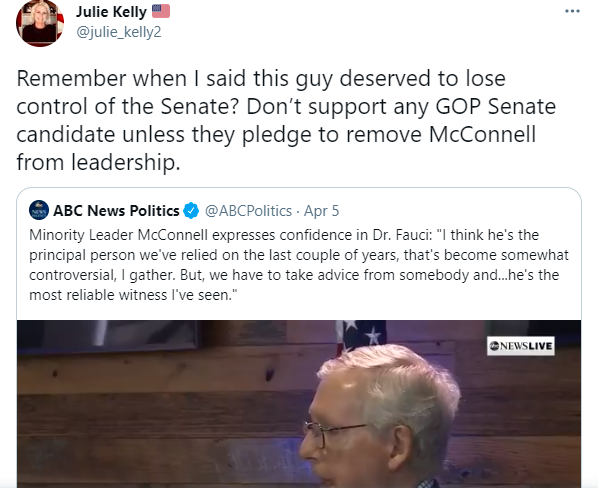Visit the @julie_kelly2 handle
The image size is (598, 488).
pos(119,32)
